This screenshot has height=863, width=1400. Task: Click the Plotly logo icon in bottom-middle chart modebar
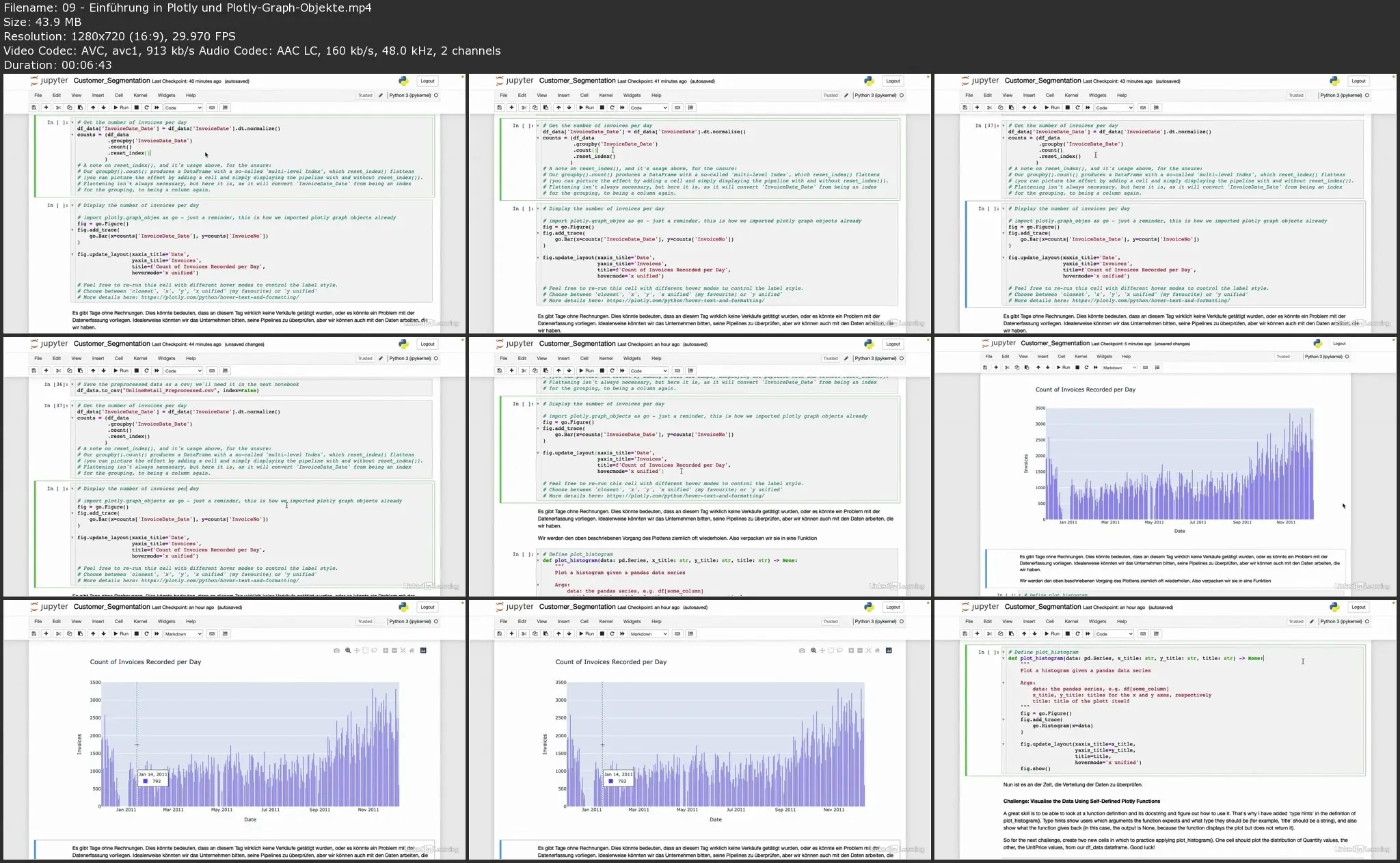coord(889,650)
